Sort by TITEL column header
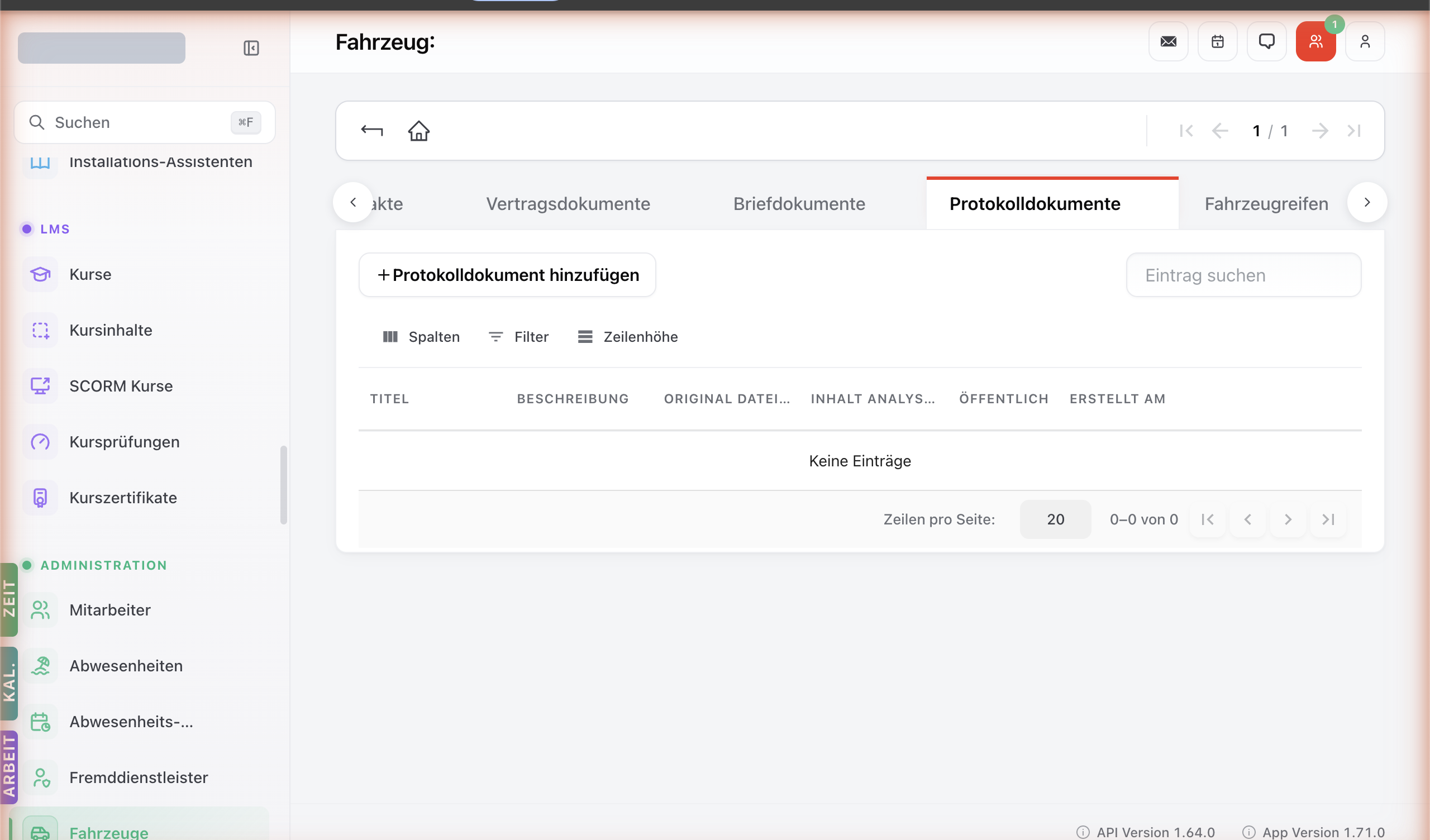This screenshot has height=840, width=1430. 390,399
